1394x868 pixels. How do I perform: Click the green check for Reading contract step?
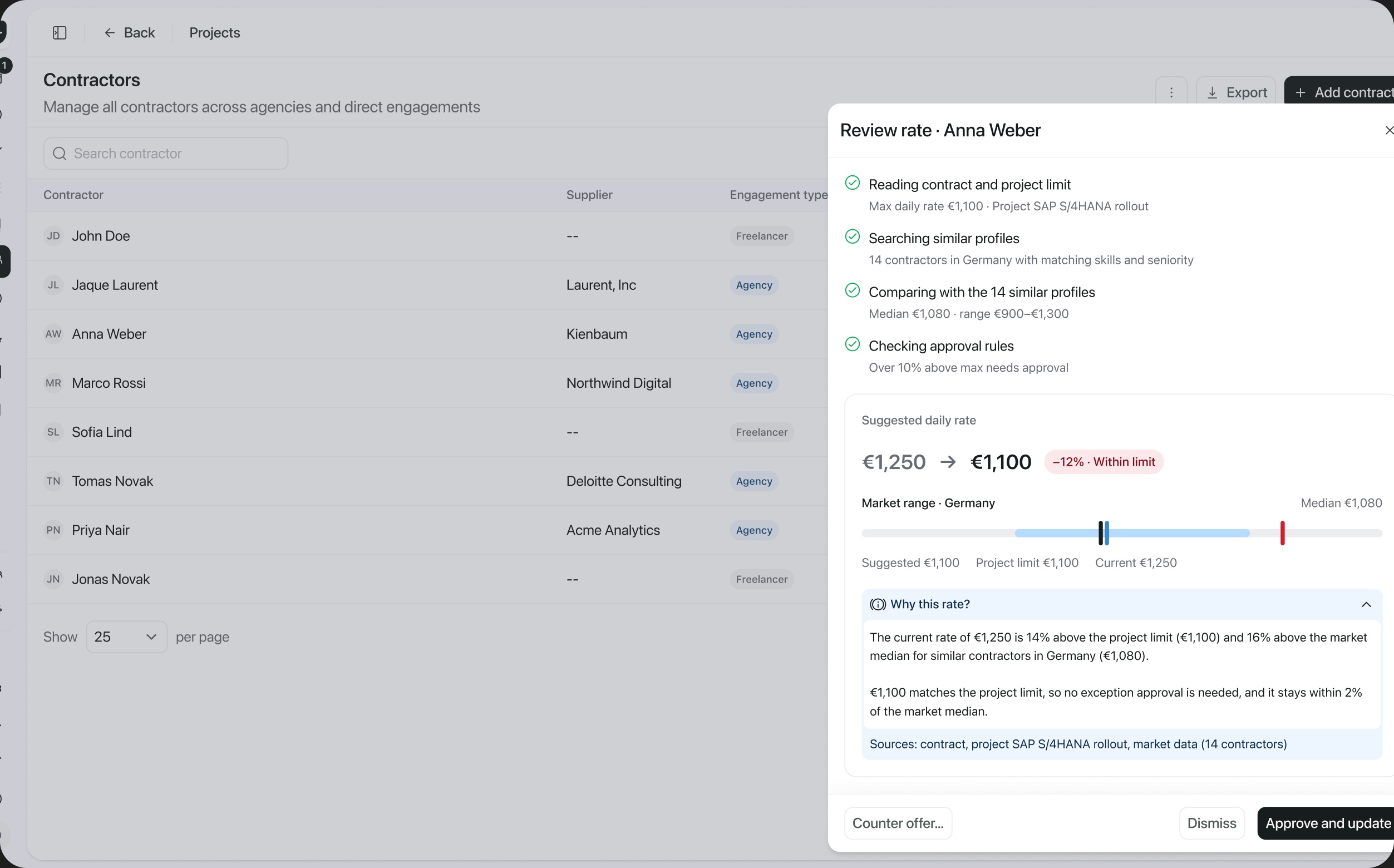coord(853,183)
